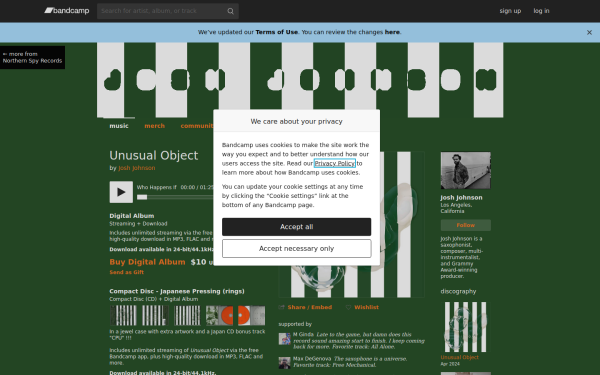Add album to Wishlist
The height and width of the screenshot is (375, 600).
click(366, 307)
